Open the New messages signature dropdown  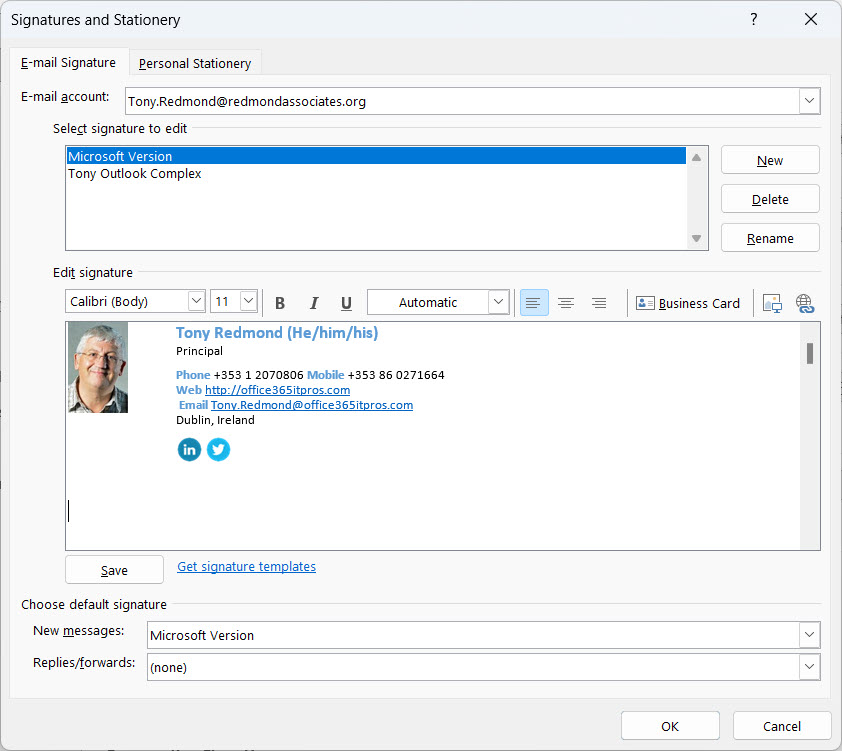click(x=809, y=635)
